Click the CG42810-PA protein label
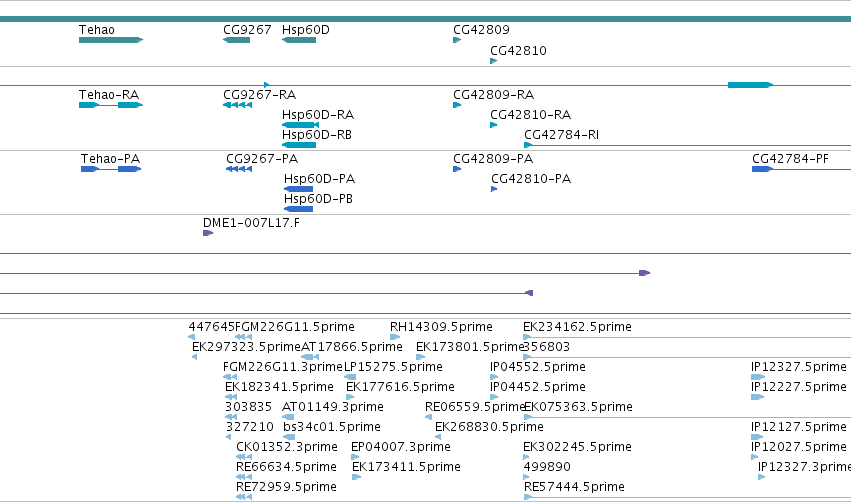Viewport: 851px width, 502px height. pyautogui.click(x=531, y=179)
